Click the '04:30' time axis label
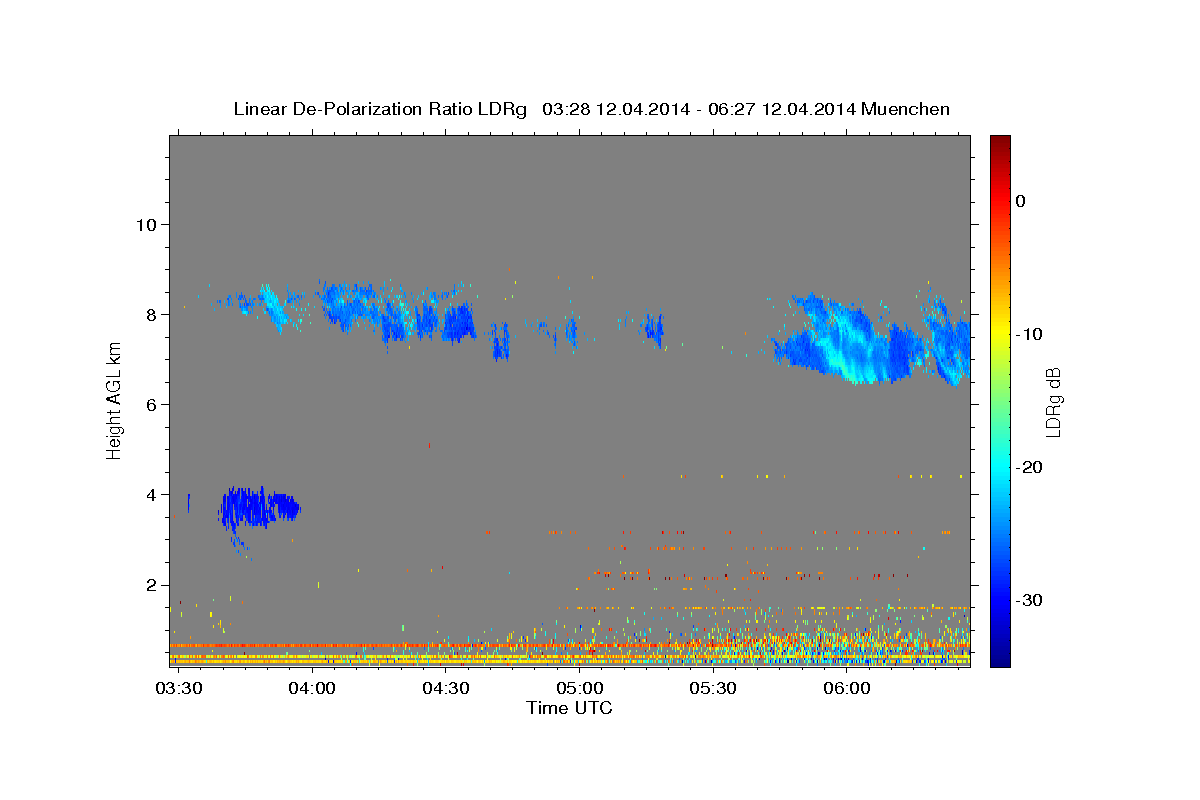The image size is (1200, 800). [446, 688]
